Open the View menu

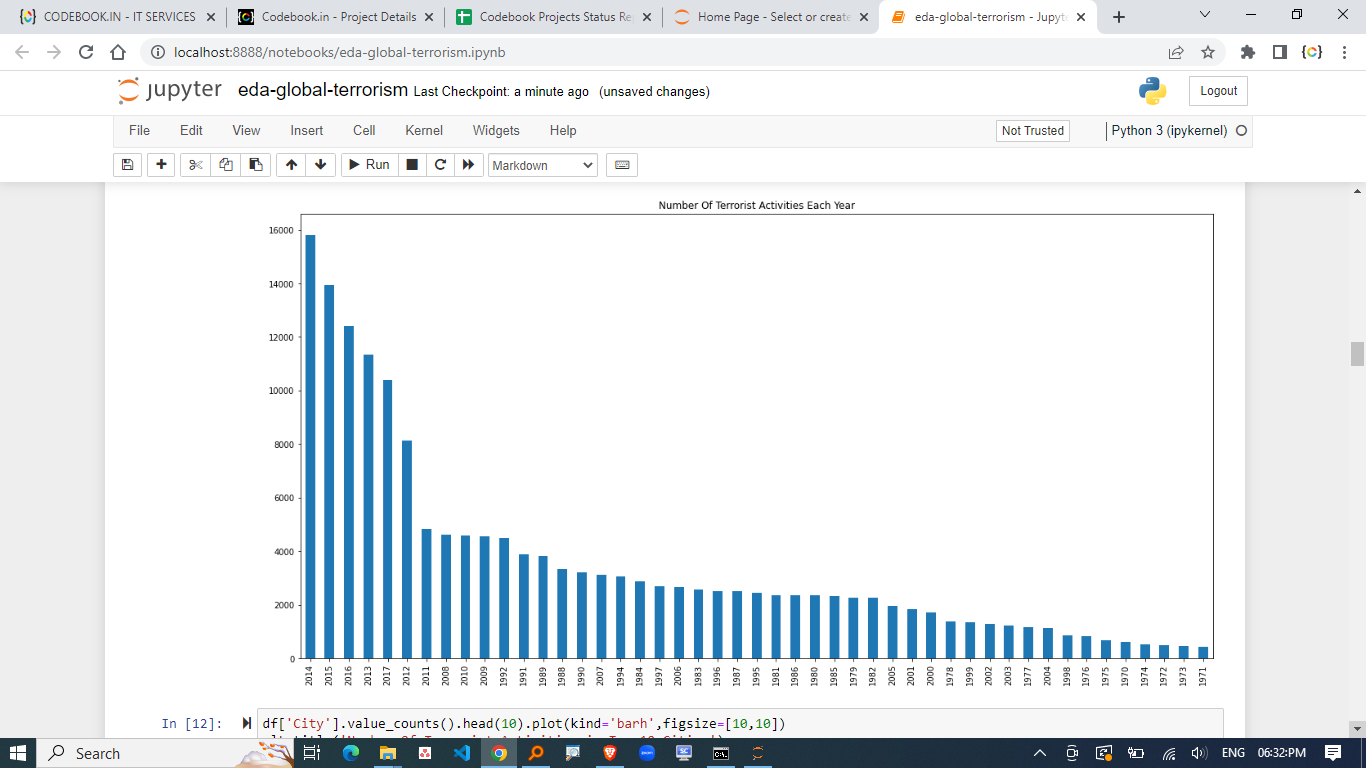click(246, 130)
